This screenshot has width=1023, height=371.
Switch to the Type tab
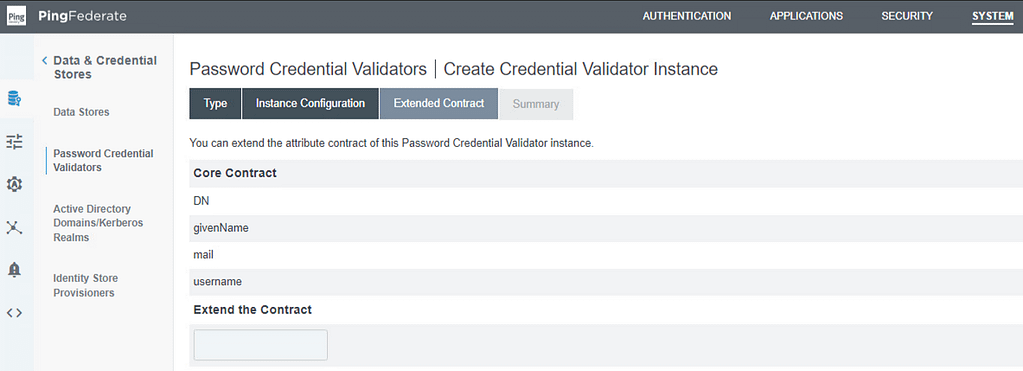click(x=215, y=104)
